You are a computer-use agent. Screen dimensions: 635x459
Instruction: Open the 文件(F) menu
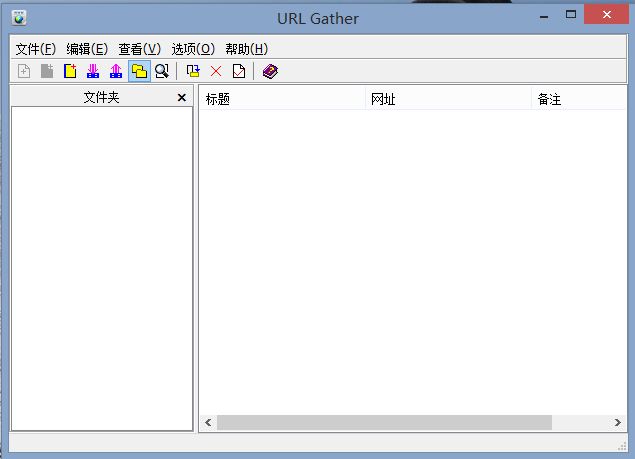pyautogui.click(x=36, y=49)
